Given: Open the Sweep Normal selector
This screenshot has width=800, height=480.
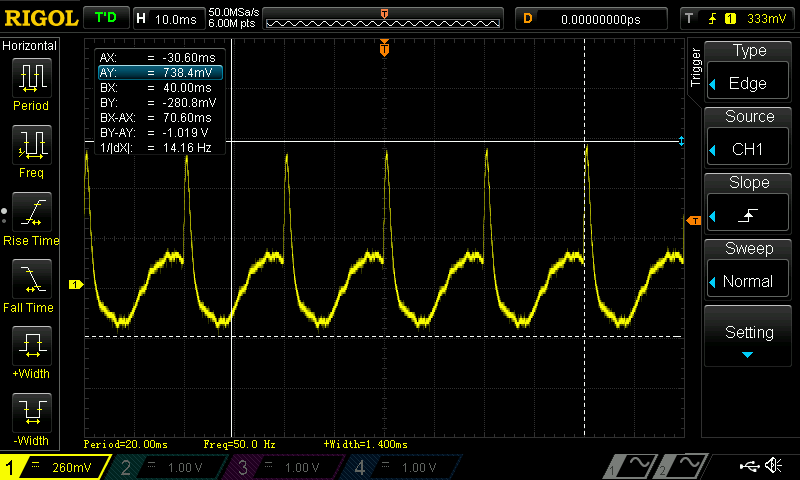Looking at the screenshot, I should (x=749, y=271).
